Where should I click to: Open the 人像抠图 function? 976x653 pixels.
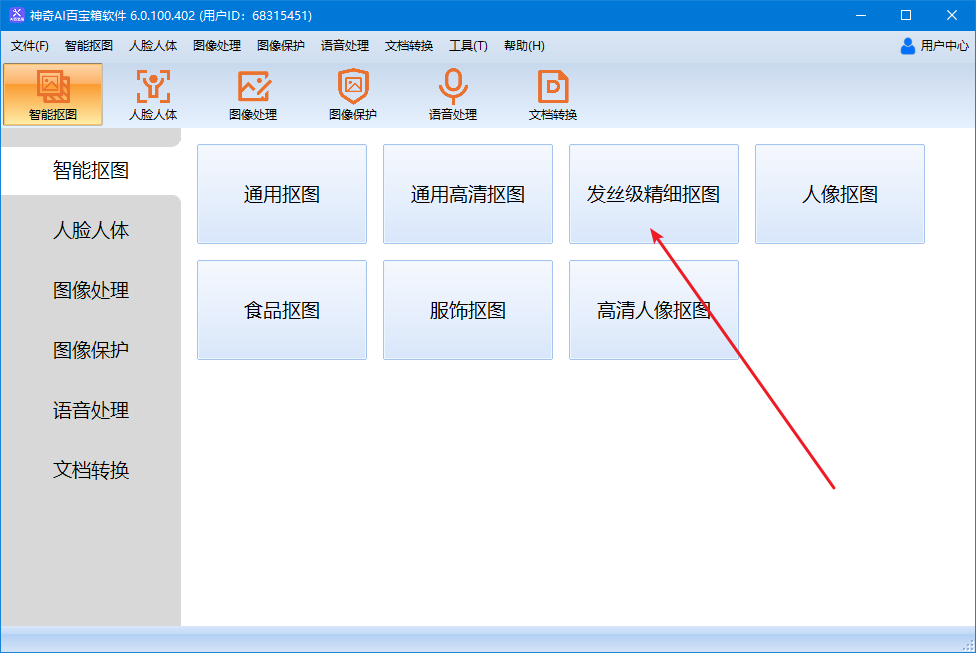[x=840, y=194]
